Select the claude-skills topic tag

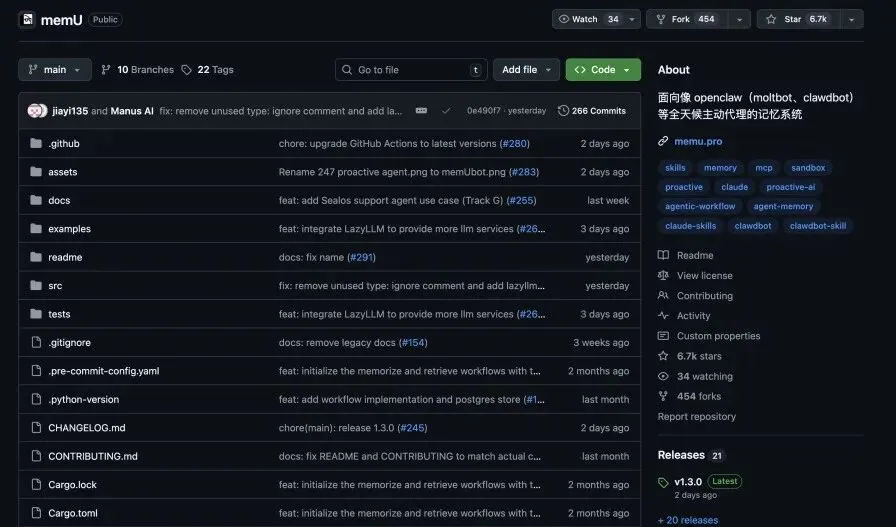[690, 226]
